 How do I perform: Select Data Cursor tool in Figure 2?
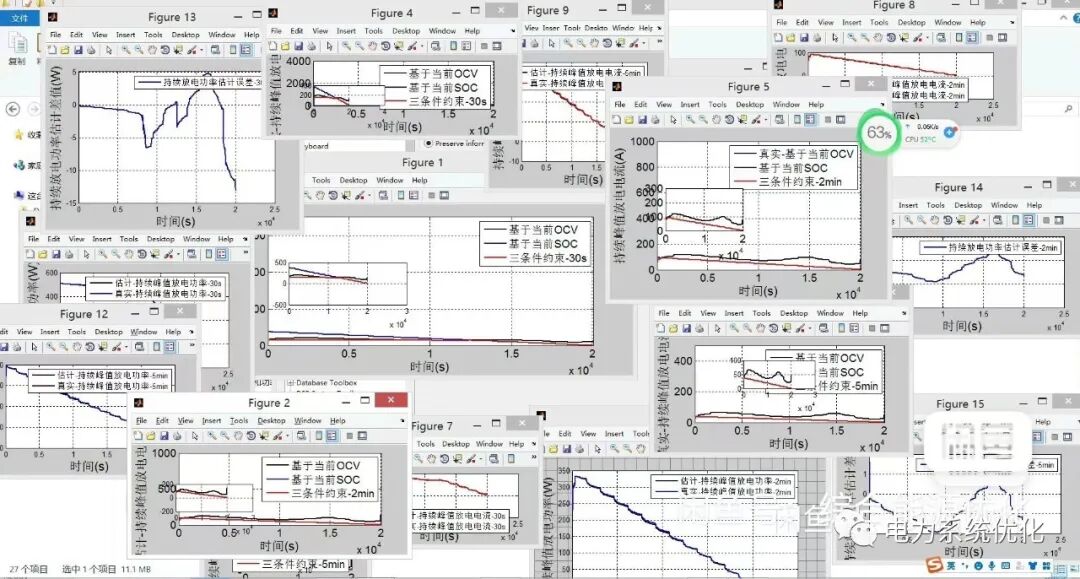[x=264, y=436]
